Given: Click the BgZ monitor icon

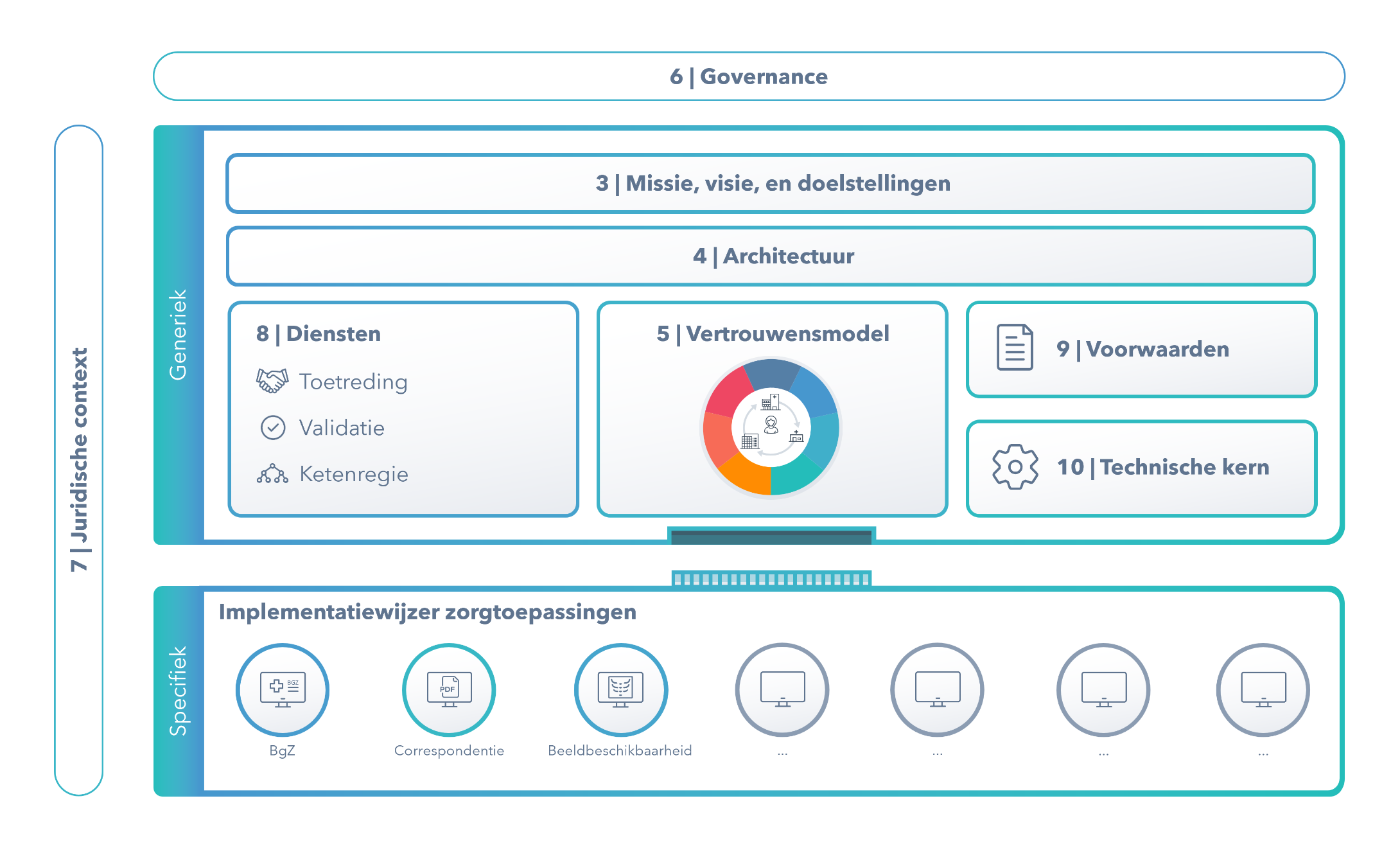Looking at the screenshot, I should pos(283,689).
